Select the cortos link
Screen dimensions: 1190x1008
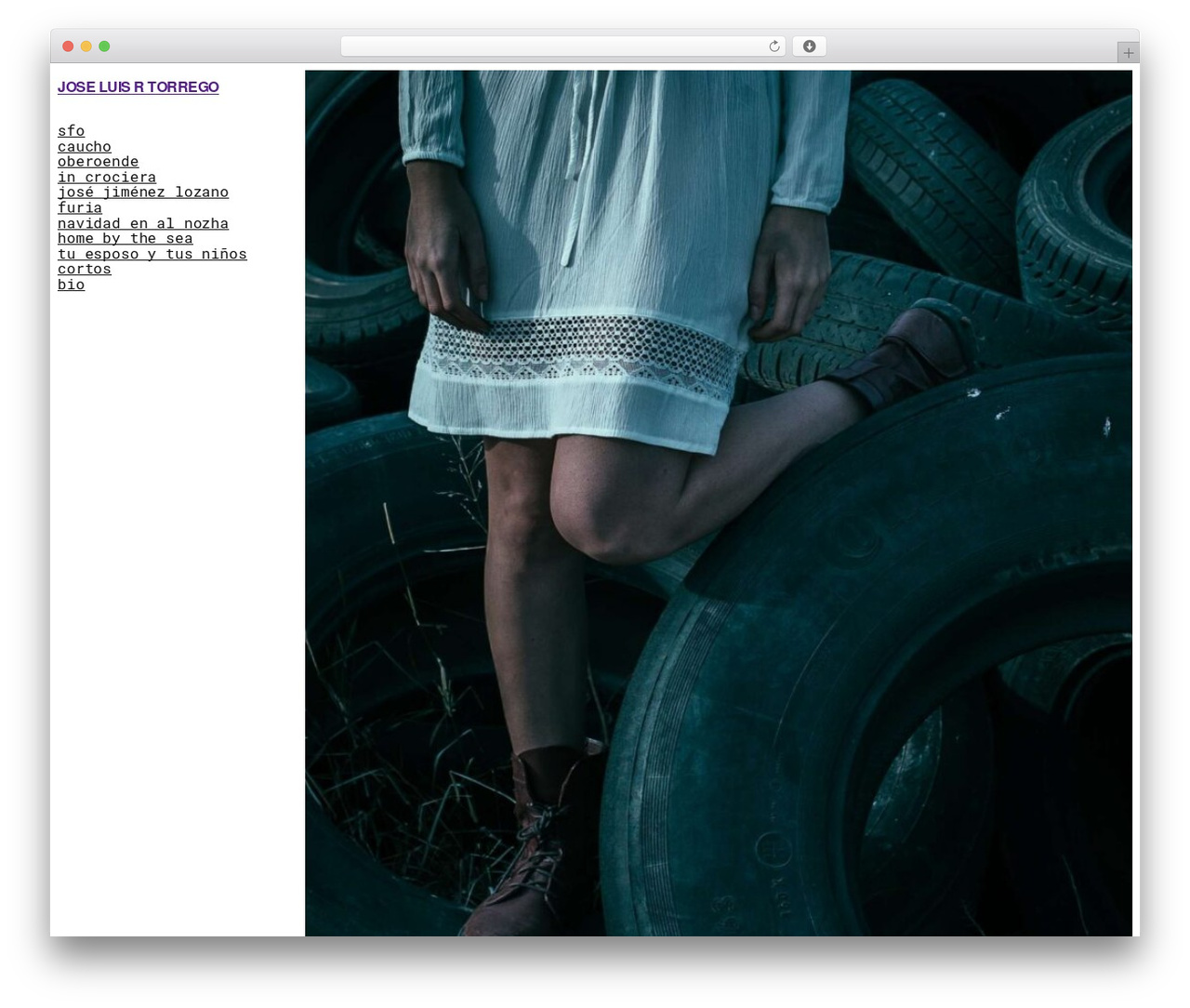point(85,270)
